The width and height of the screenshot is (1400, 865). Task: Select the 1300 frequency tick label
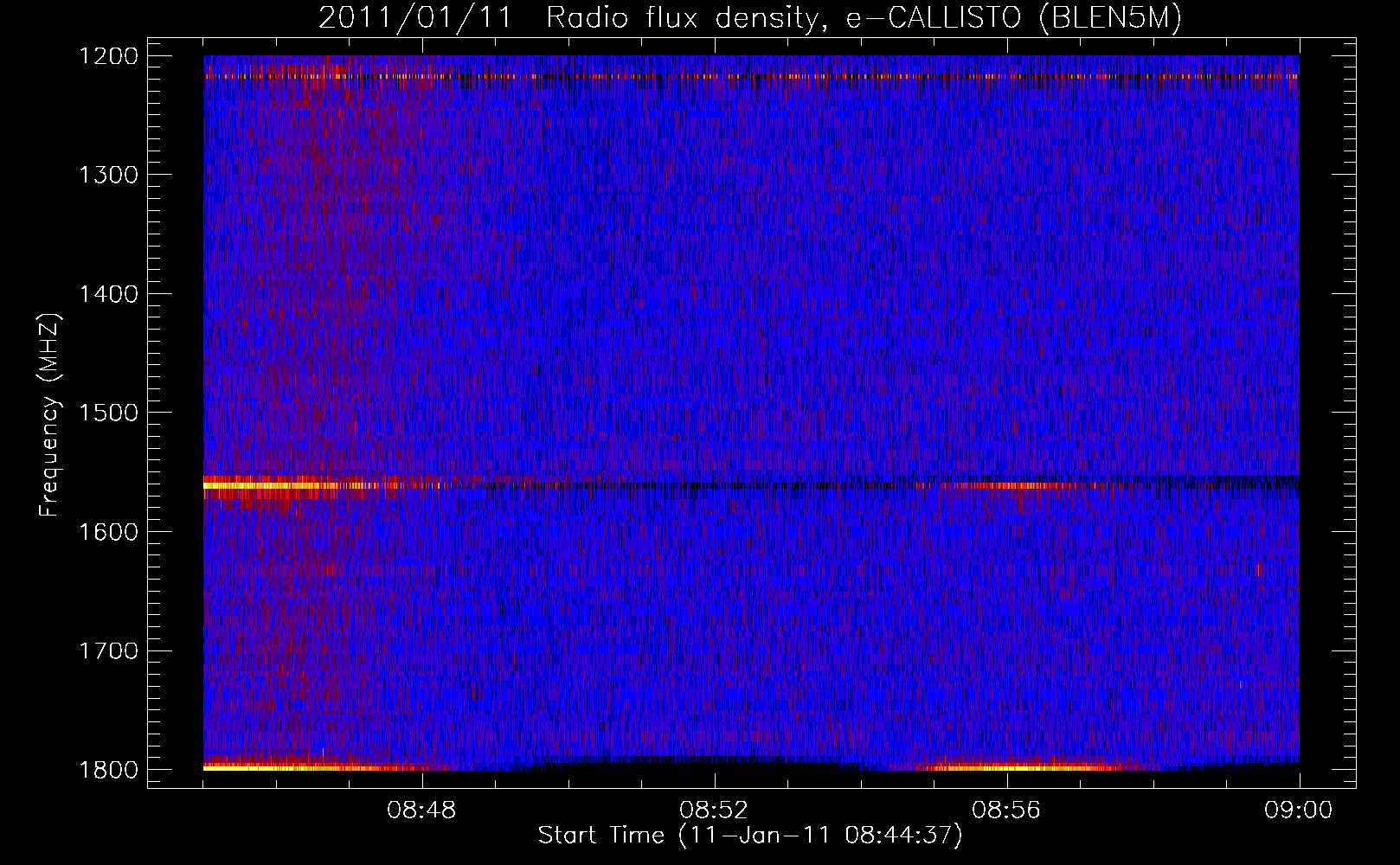point(108,175)
